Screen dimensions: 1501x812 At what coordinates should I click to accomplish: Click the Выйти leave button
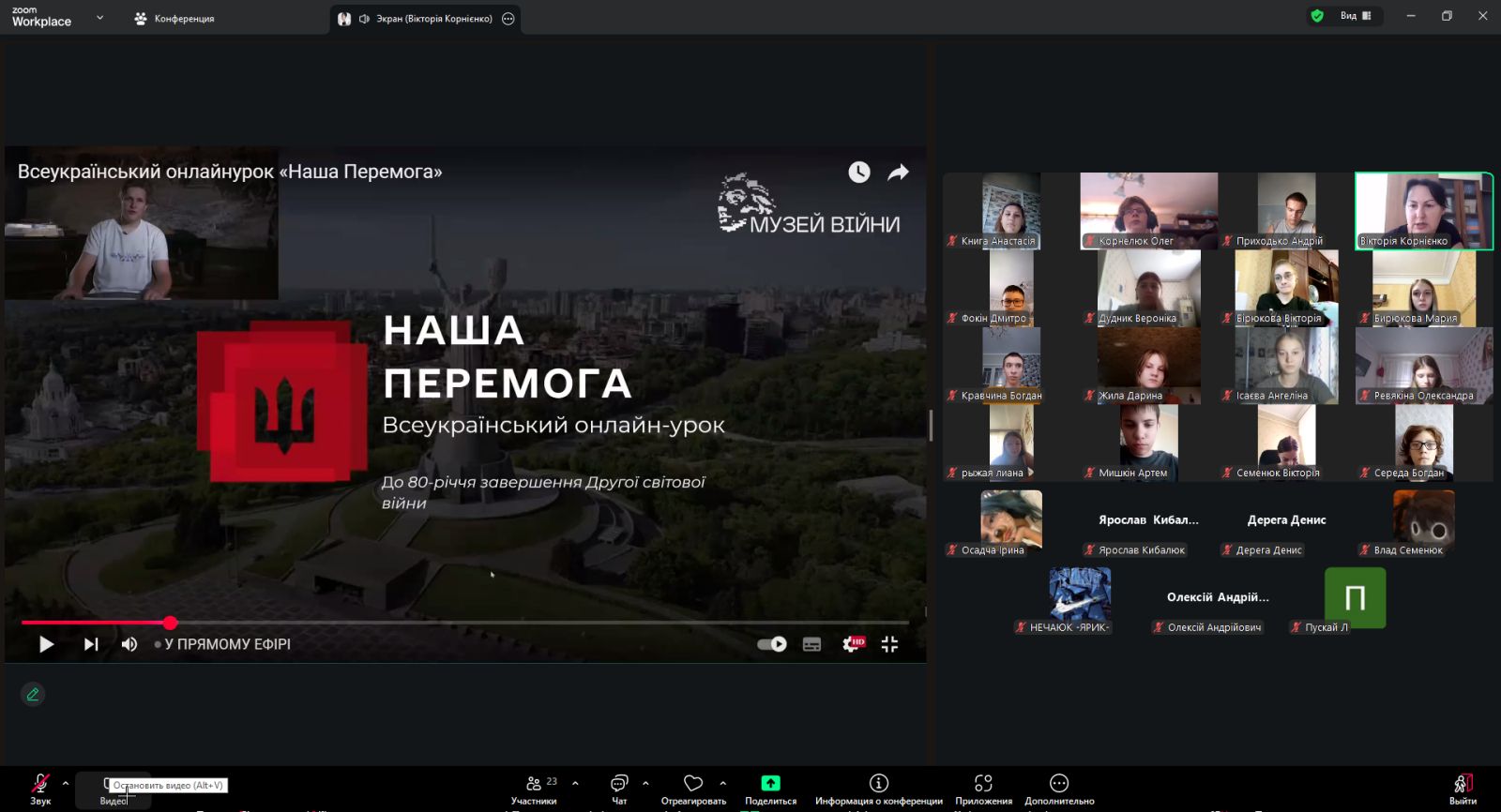[1462, 789]
